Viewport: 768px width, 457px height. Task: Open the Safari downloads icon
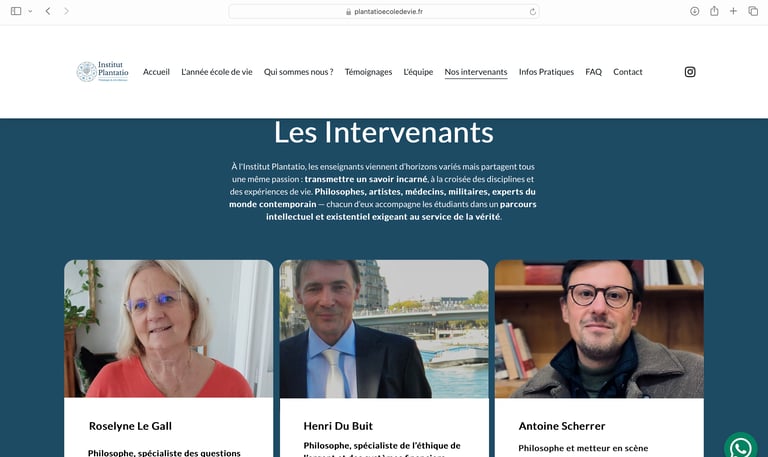click(694, 11)
